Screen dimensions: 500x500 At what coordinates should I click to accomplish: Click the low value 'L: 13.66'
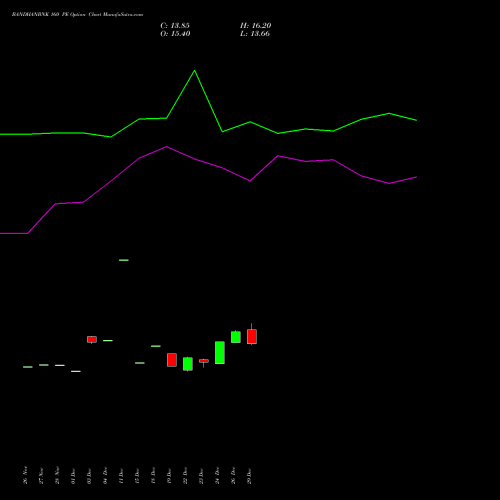point(255,34)
